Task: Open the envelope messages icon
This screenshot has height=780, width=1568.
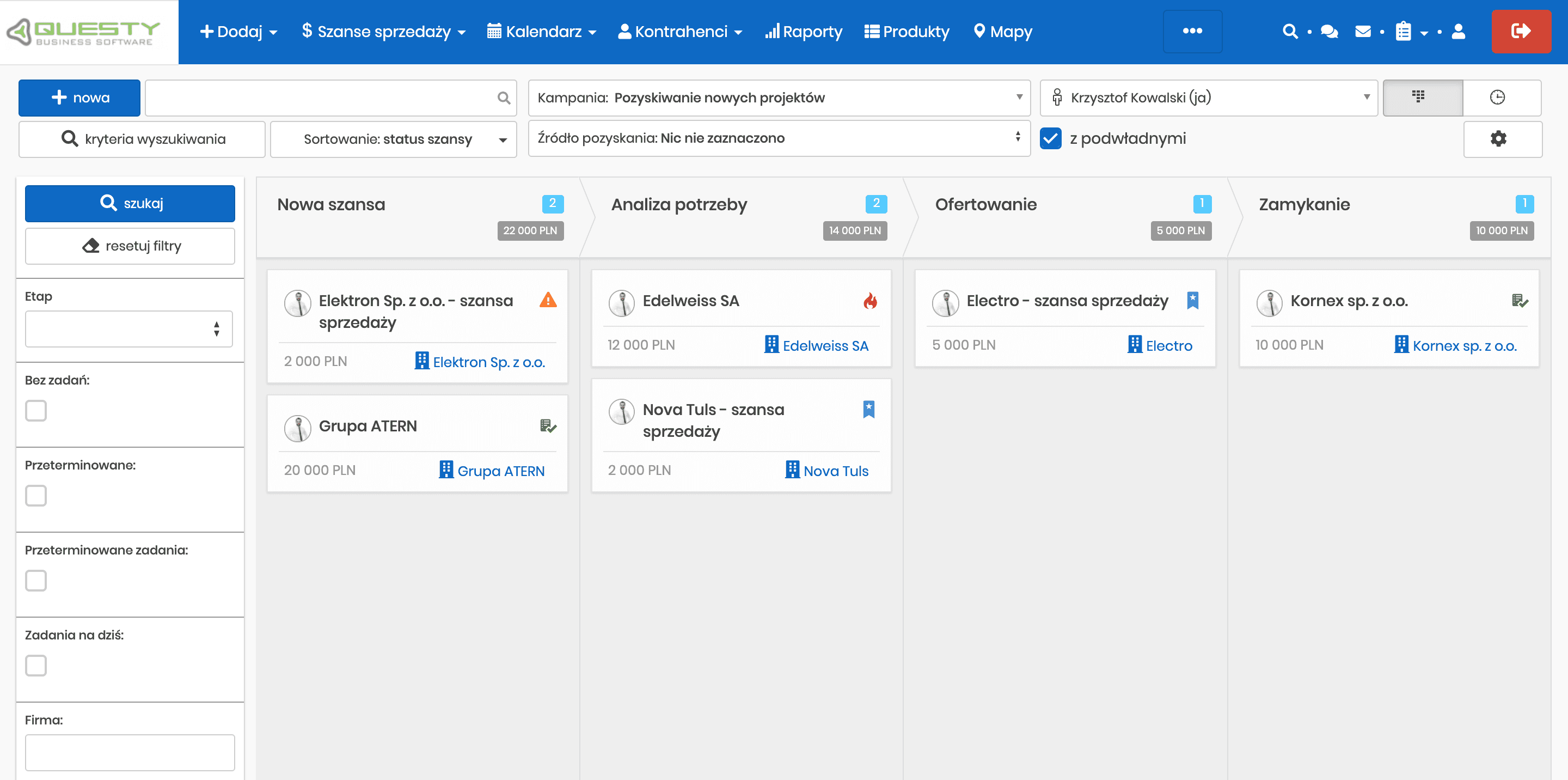Action: pos(1363,31)
